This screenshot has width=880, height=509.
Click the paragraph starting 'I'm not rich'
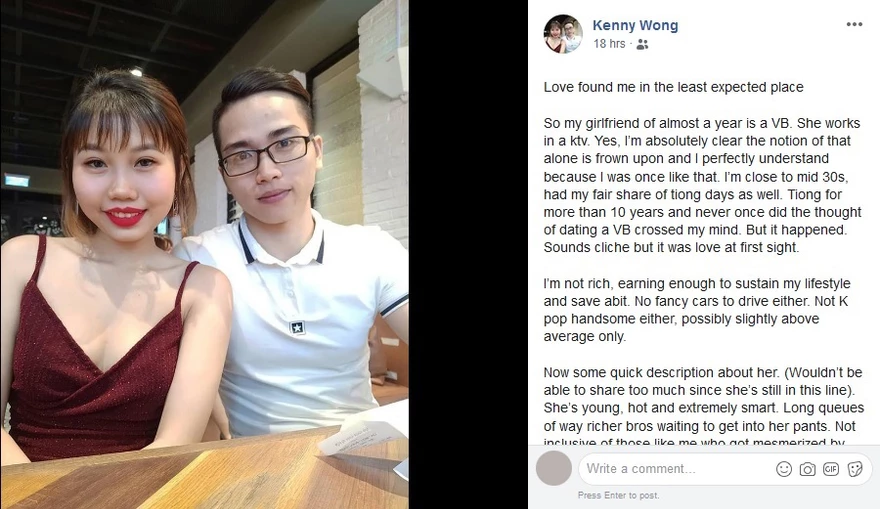click(x=696, y=310)
